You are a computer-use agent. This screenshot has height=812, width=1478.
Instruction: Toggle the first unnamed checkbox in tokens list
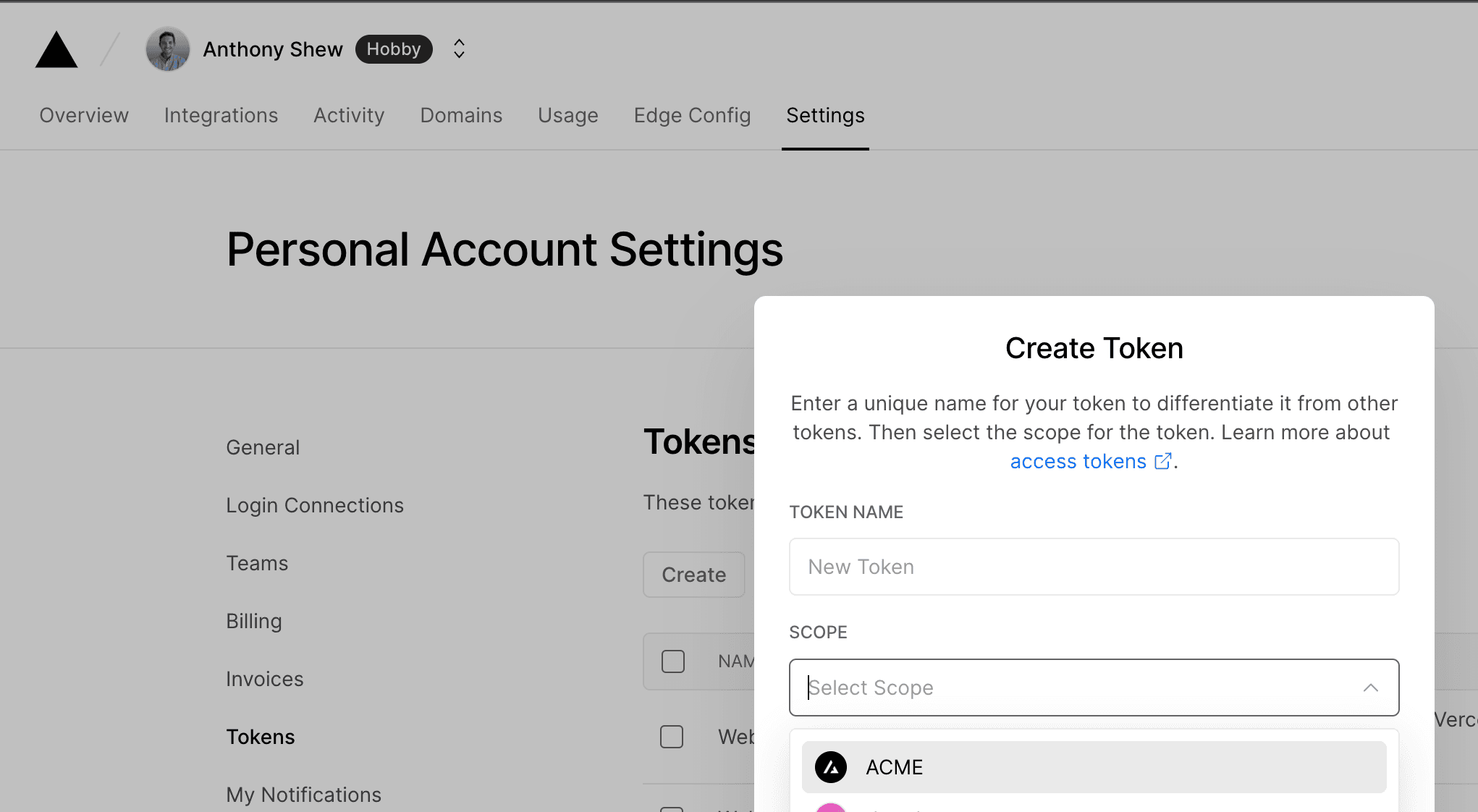[x=671, y=661]
